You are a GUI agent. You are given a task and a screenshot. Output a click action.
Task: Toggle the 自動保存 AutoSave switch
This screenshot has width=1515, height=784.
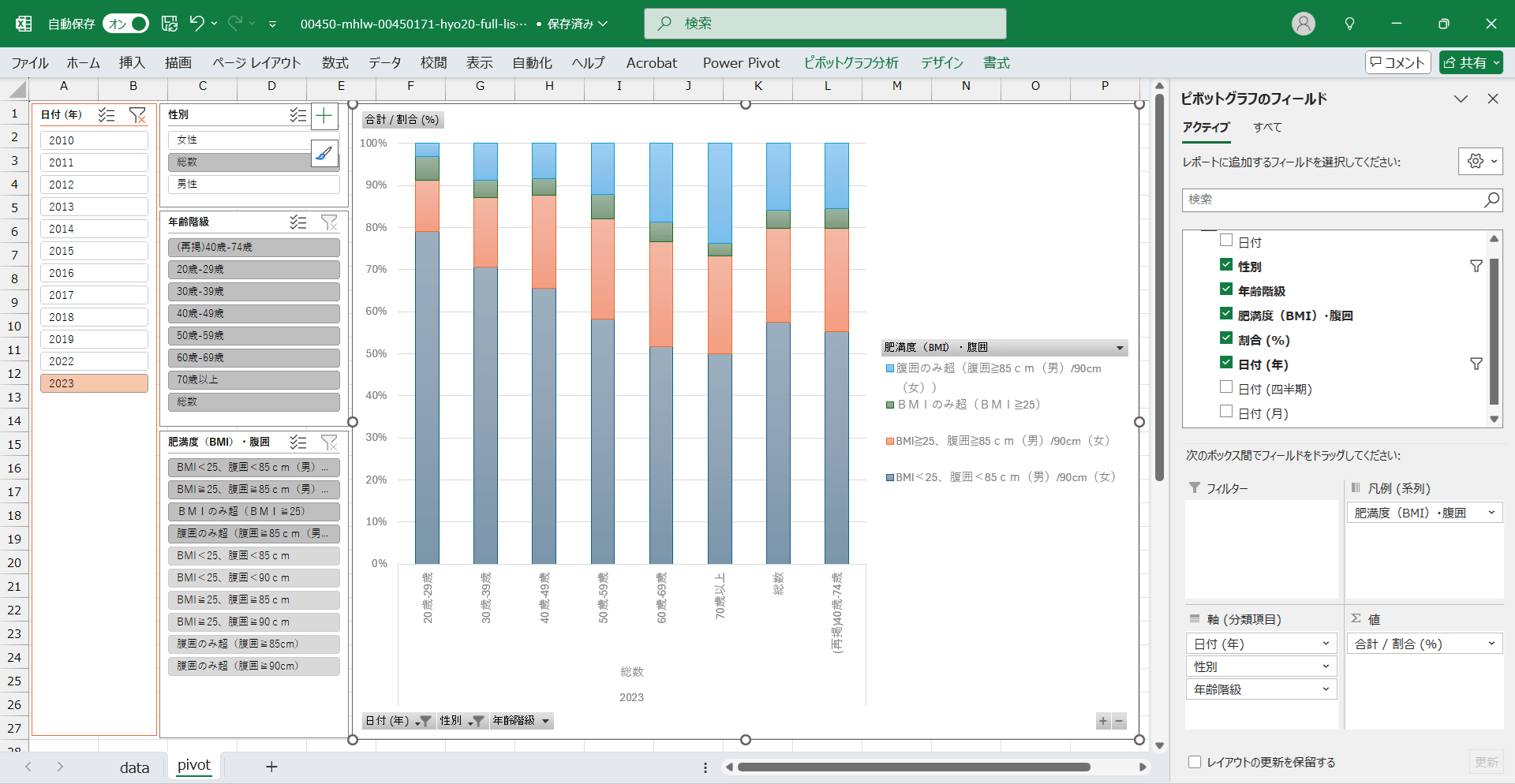[126, 24]
